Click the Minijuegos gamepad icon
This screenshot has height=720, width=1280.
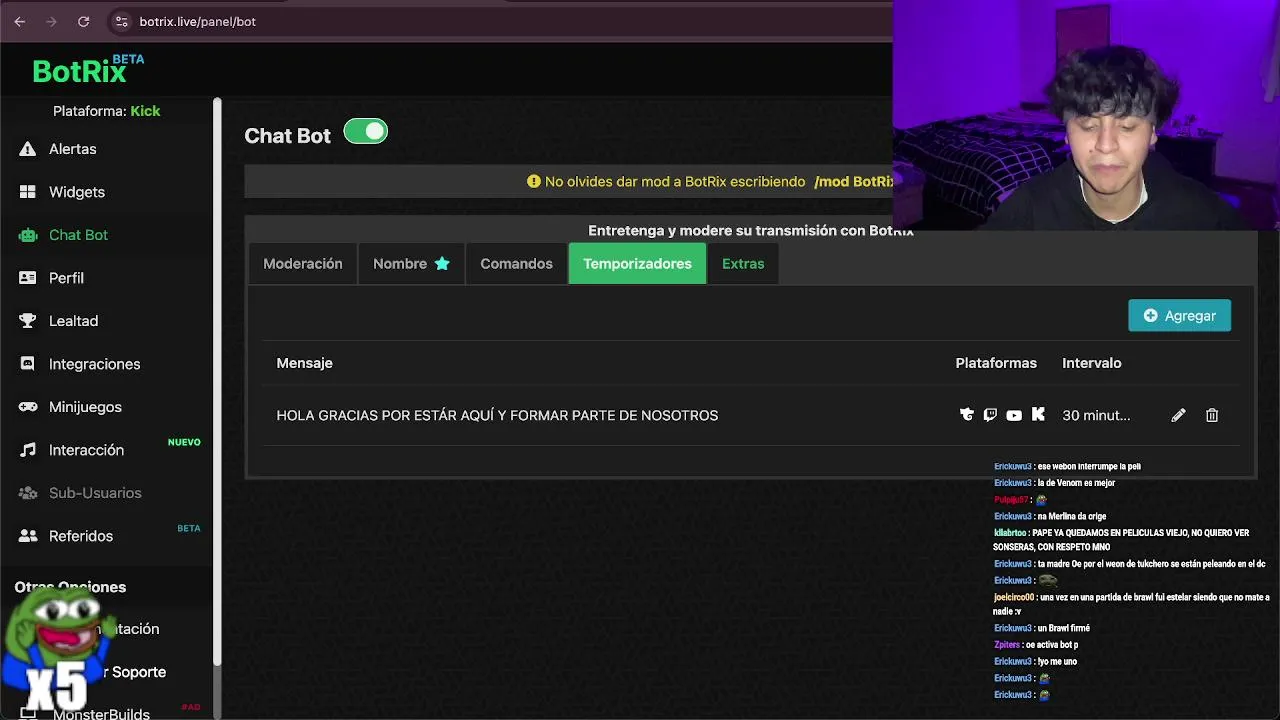[28, 407]
